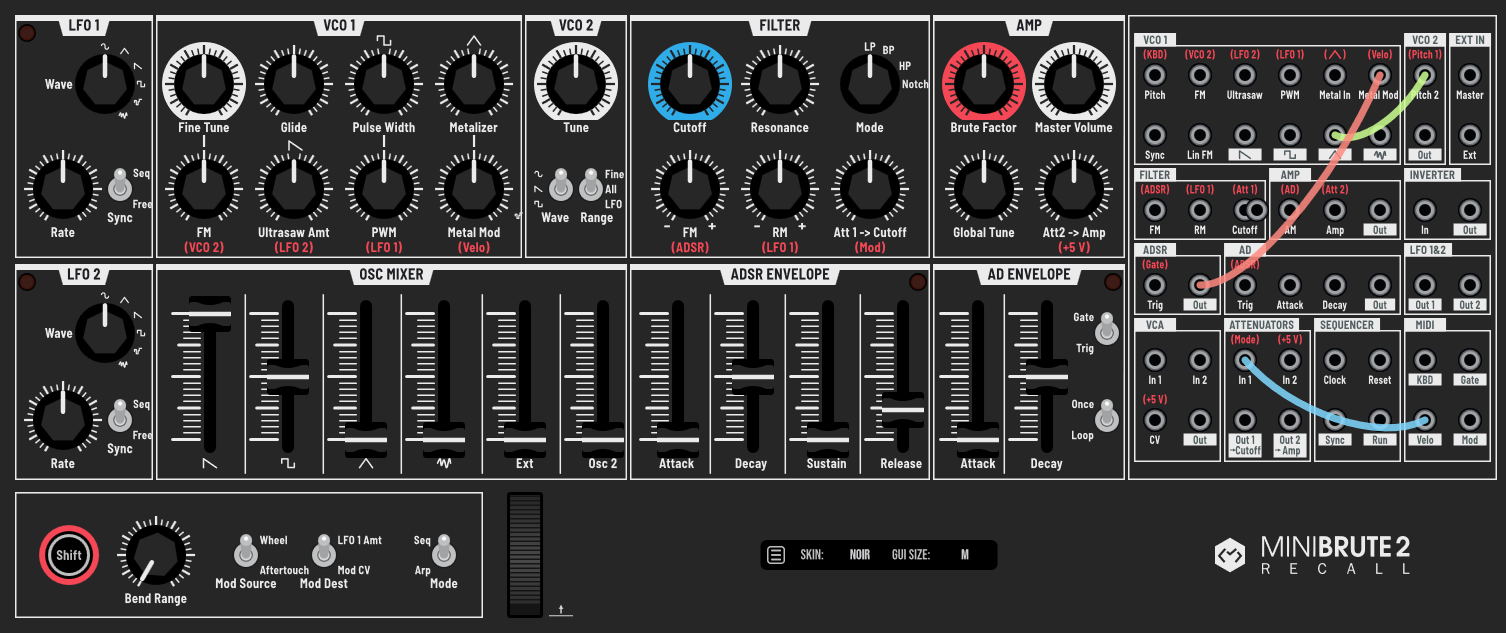Click the Global Tune knob
Viewport: 1506px width, 633px height.
pyautogui.click(x=983, y=187)
